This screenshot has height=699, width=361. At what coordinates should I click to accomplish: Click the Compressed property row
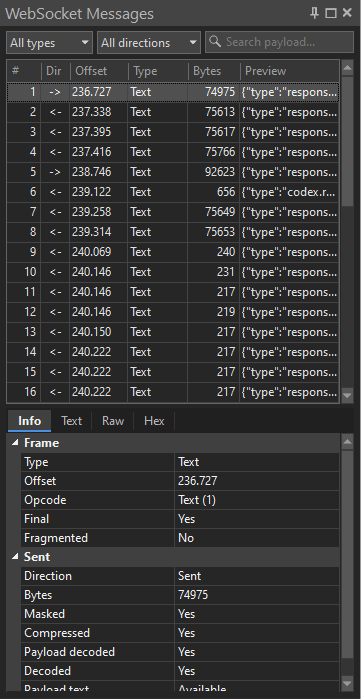180,633
